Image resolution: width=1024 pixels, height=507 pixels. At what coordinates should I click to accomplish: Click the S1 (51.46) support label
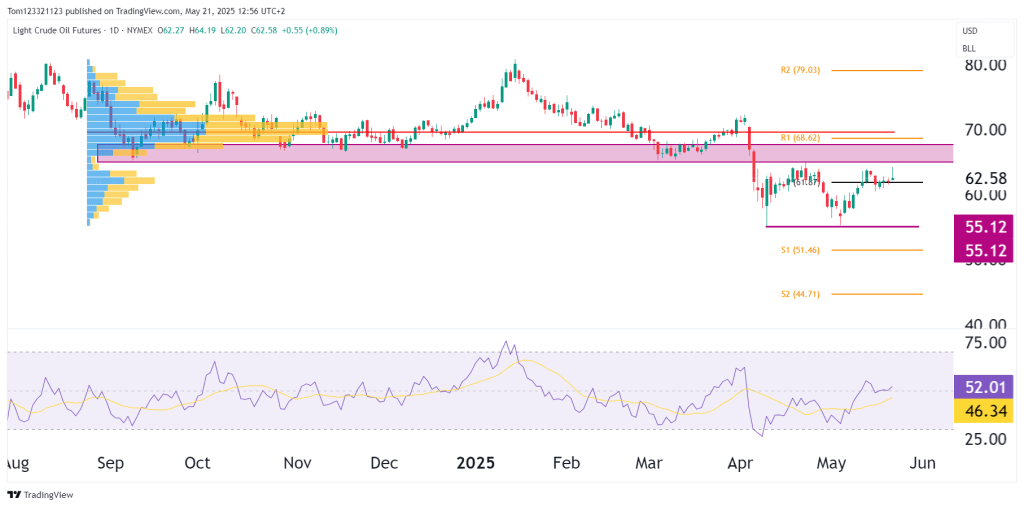tap(799, 250)
